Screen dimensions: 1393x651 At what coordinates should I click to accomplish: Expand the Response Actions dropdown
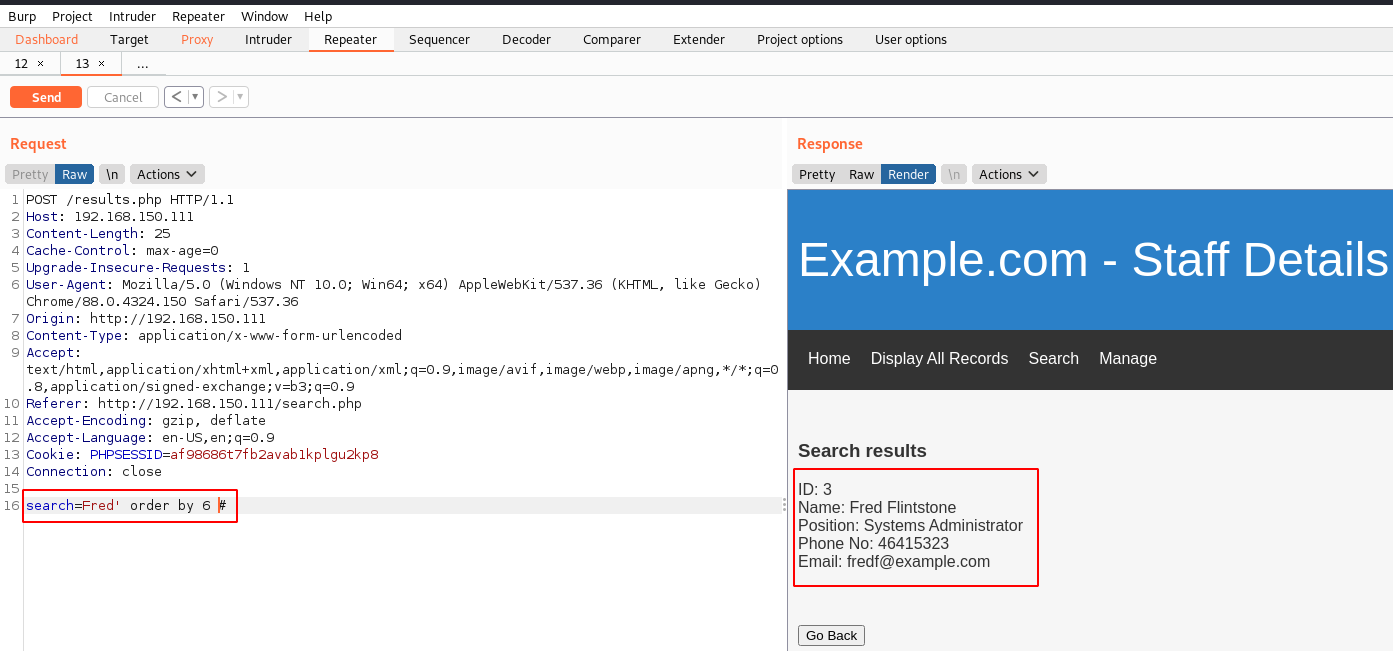click(x=1009, y=174)
